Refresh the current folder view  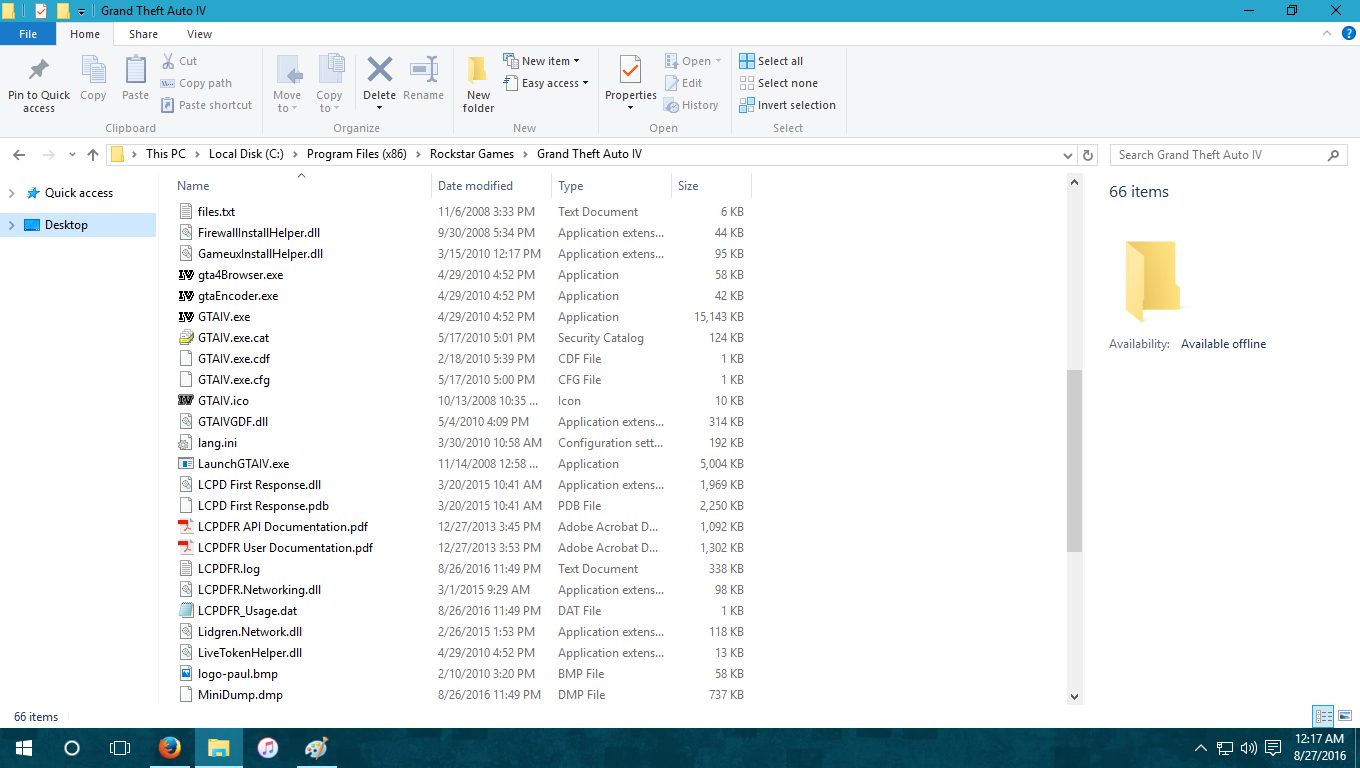tap(1089, 155)
